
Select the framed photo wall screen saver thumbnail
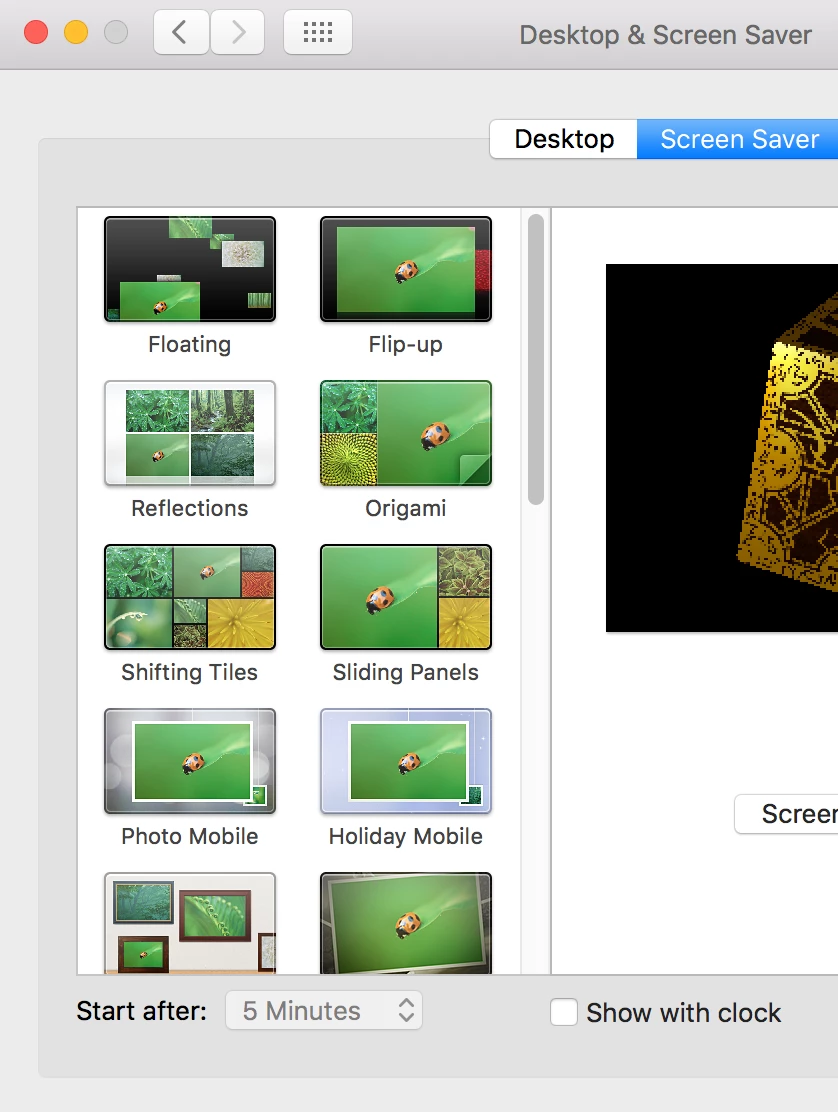pyautogui.click(x=190, y=923)
